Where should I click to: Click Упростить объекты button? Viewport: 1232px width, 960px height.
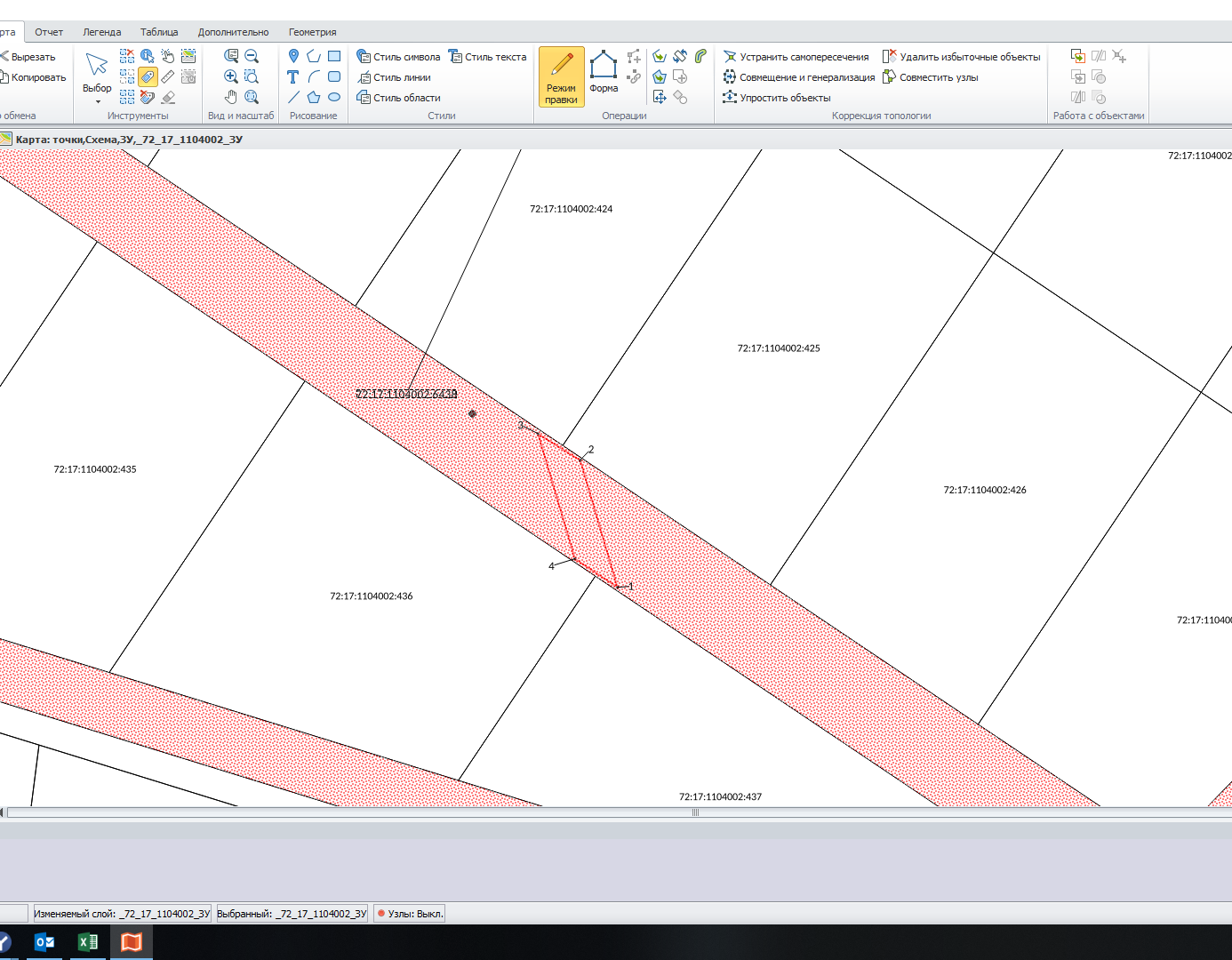pos(777,98)
